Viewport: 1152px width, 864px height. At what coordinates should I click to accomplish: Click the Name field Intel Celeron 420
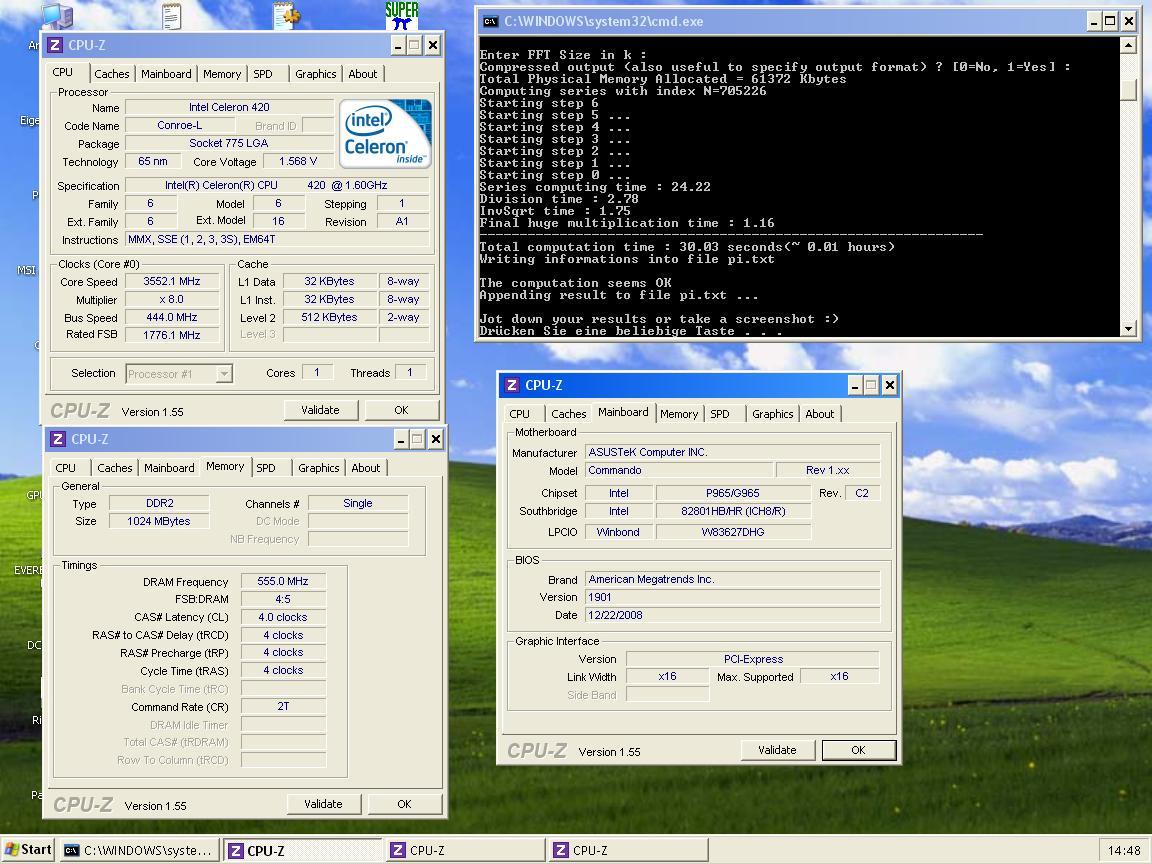[x=229, y=107]
